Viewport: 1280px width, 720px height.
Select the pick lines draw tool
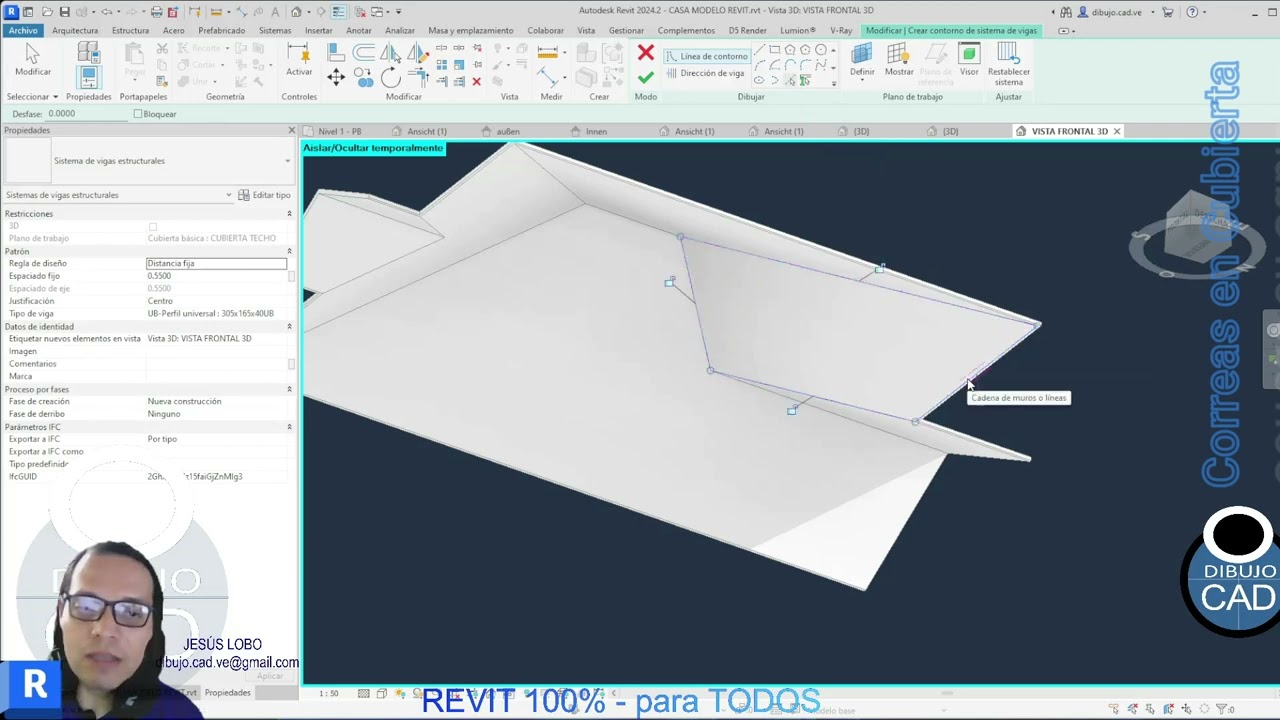790,81
